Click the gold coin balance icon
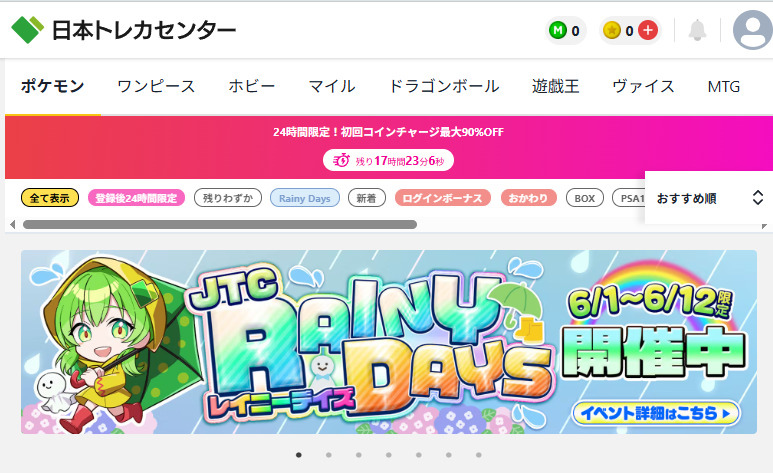The image size is (773, 473). coord(612,31)
